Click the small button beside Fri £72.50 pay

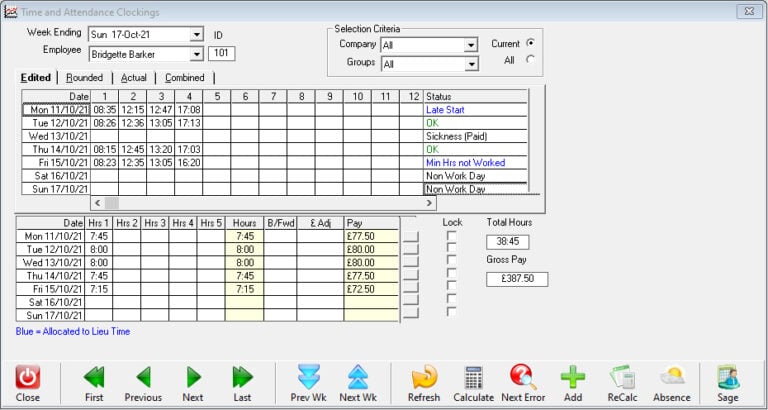[x=411, y=287]
